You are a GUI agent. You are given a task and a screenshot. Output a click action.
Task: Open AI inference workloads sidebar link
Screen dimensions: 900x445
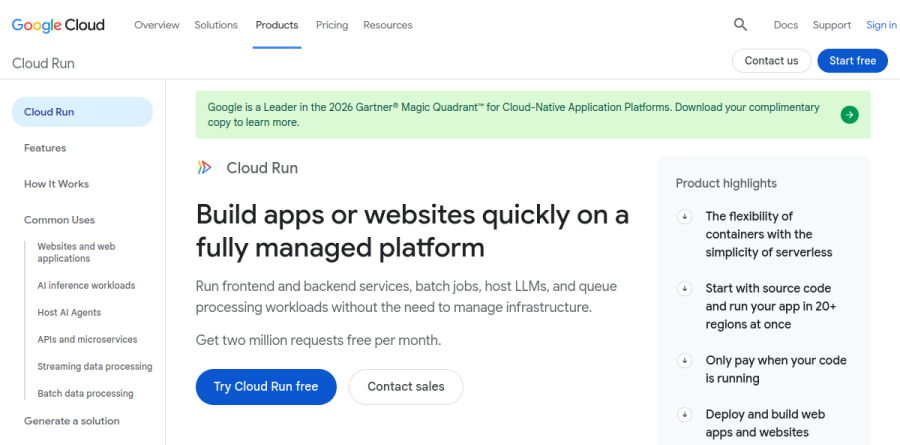(x=86, y=285)
